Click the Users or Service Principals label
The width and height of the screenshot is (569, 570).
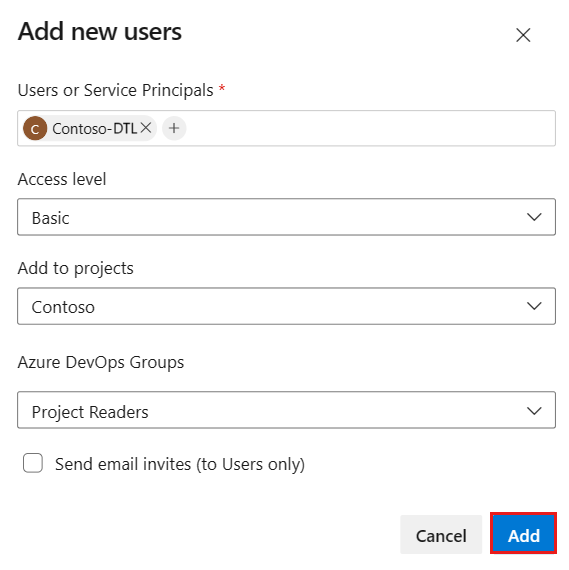tap(115, 91)
